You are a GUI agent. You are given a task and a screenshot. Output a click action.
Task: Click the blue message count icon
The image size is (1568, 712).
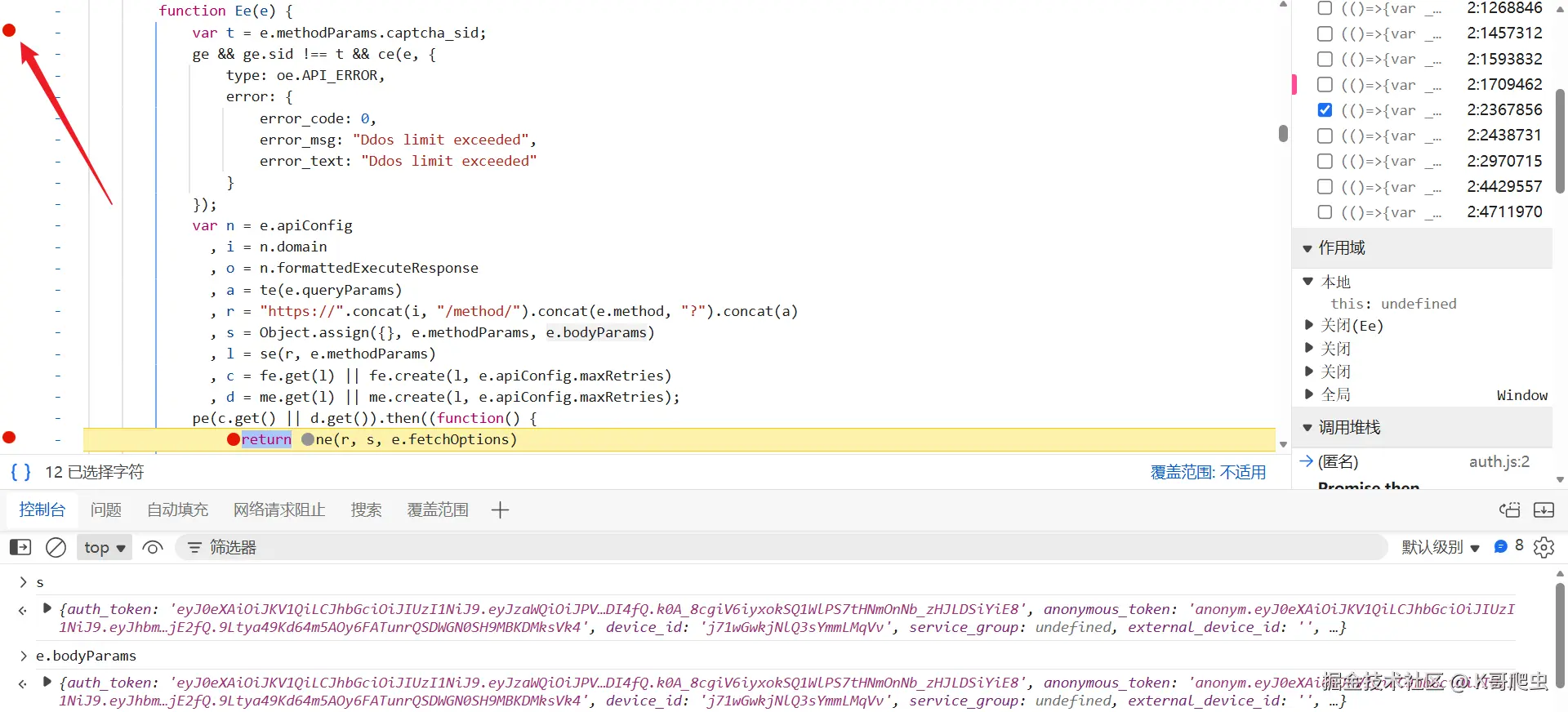point(1500,546)
